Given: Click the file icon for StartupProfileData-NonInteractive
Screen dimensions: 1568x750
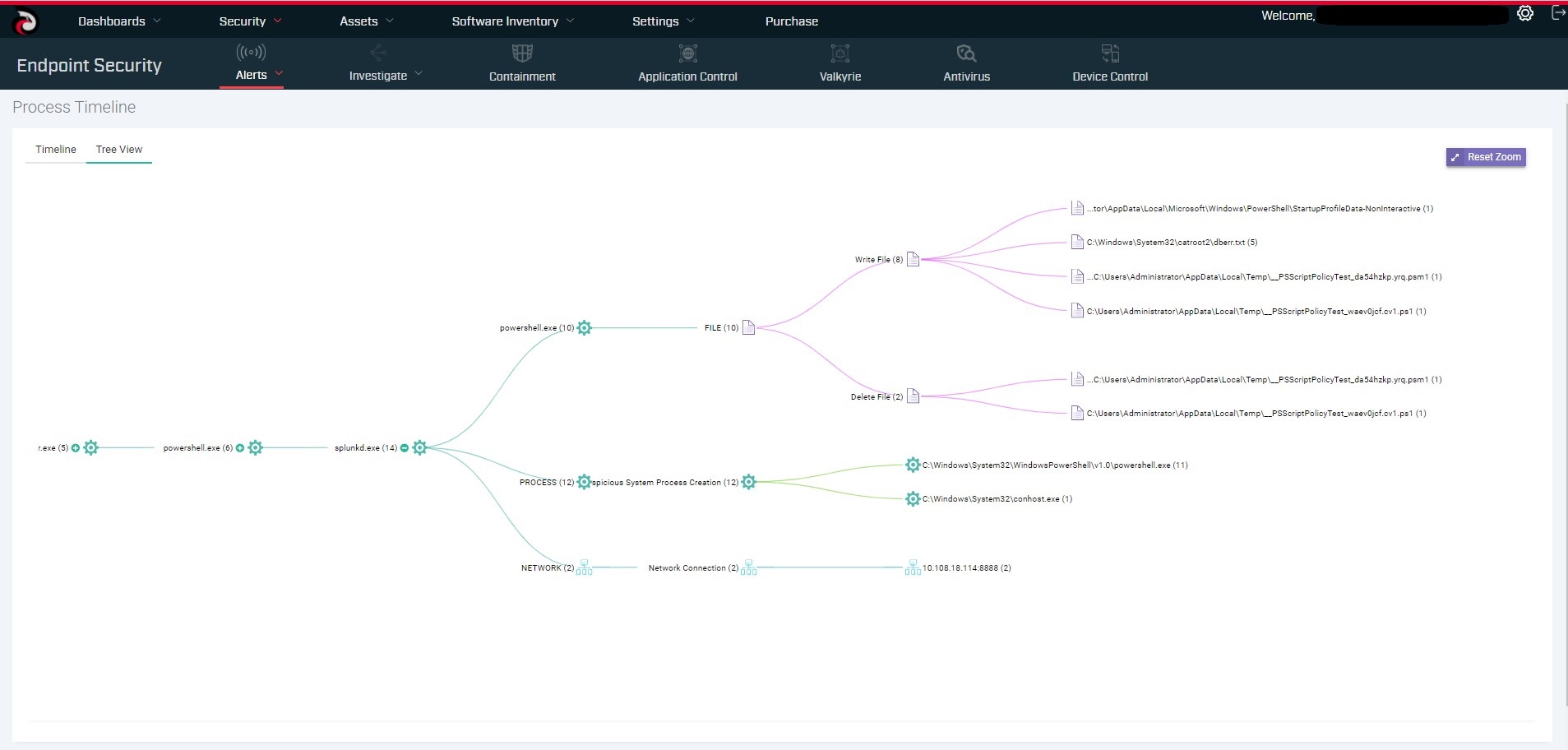Looking at the screenshot, I should (1077, 208).
